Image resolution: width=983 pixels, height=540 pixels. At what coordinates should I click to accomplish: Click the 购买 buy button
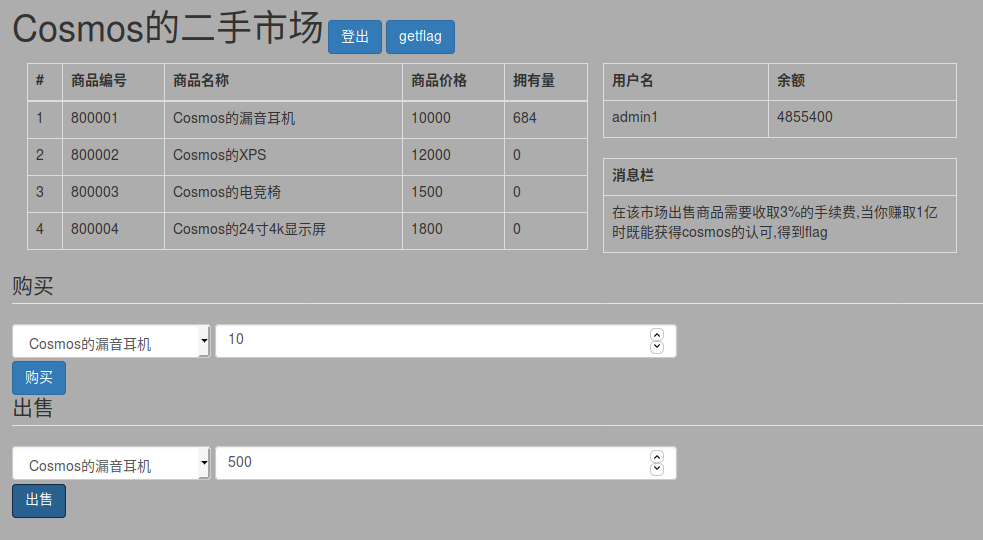tap(39, 378)
